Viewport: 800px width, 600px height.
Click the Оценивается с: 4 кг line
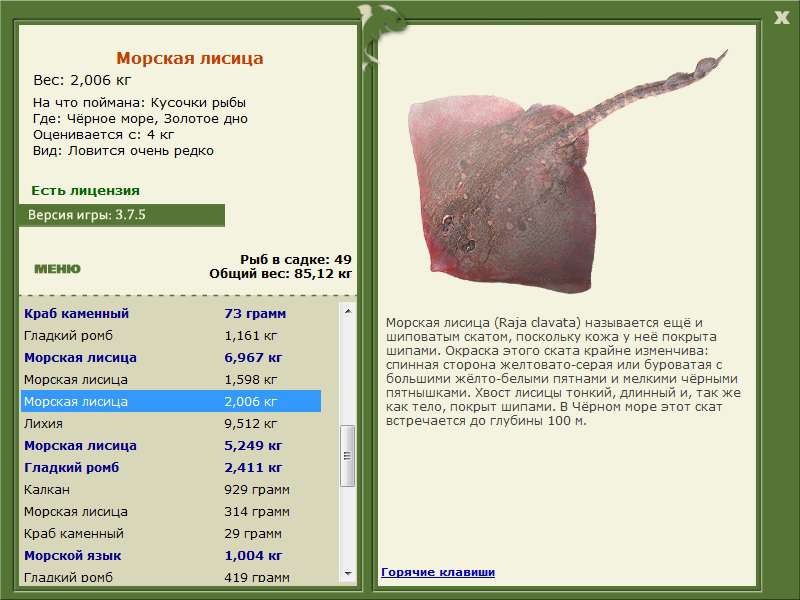click(x=104, y=135)
